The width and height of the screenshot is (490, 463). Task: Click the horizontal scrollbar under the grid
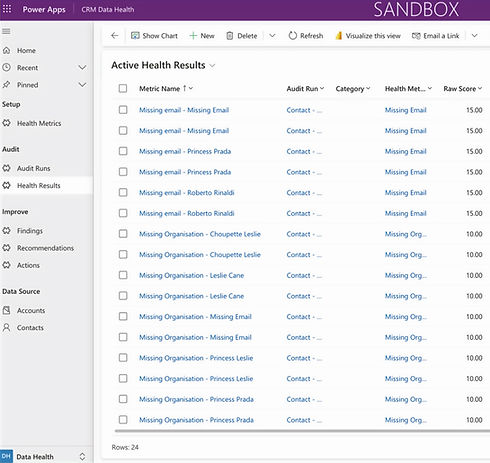[x=302, y=431]
